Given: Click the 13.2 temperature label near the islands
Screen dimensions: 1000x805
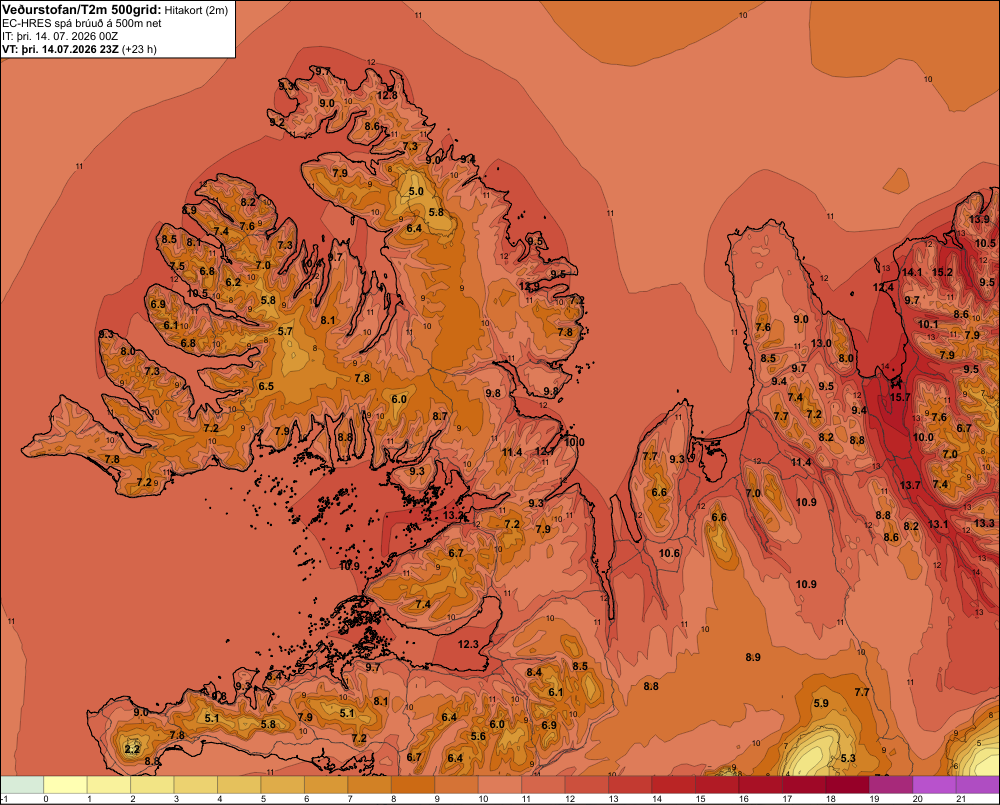Looking at the screenshot, I should coord(453,515).
